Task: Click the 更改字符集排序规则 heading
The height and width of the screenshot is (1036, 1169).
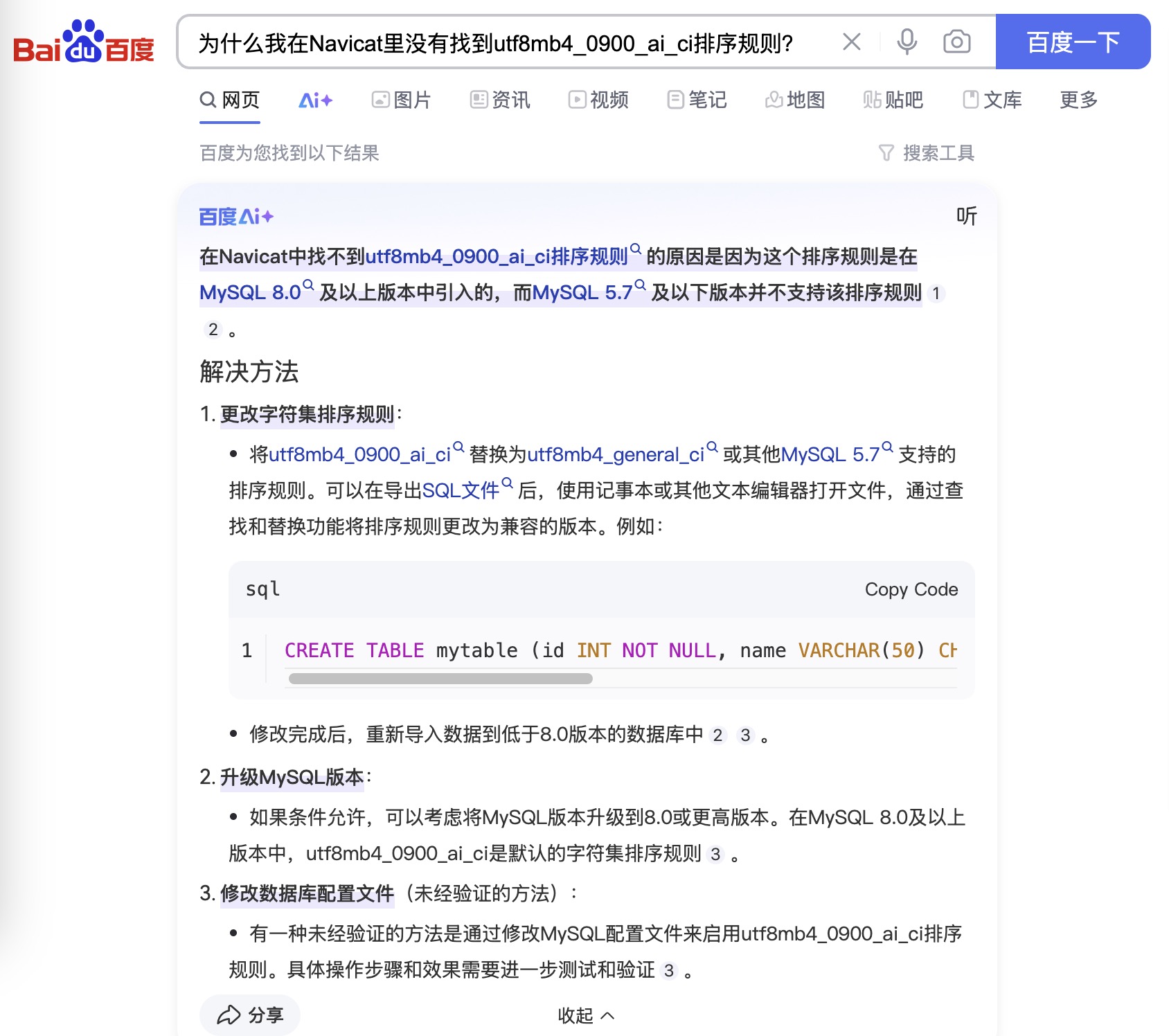Action: [x=307, y=414]
